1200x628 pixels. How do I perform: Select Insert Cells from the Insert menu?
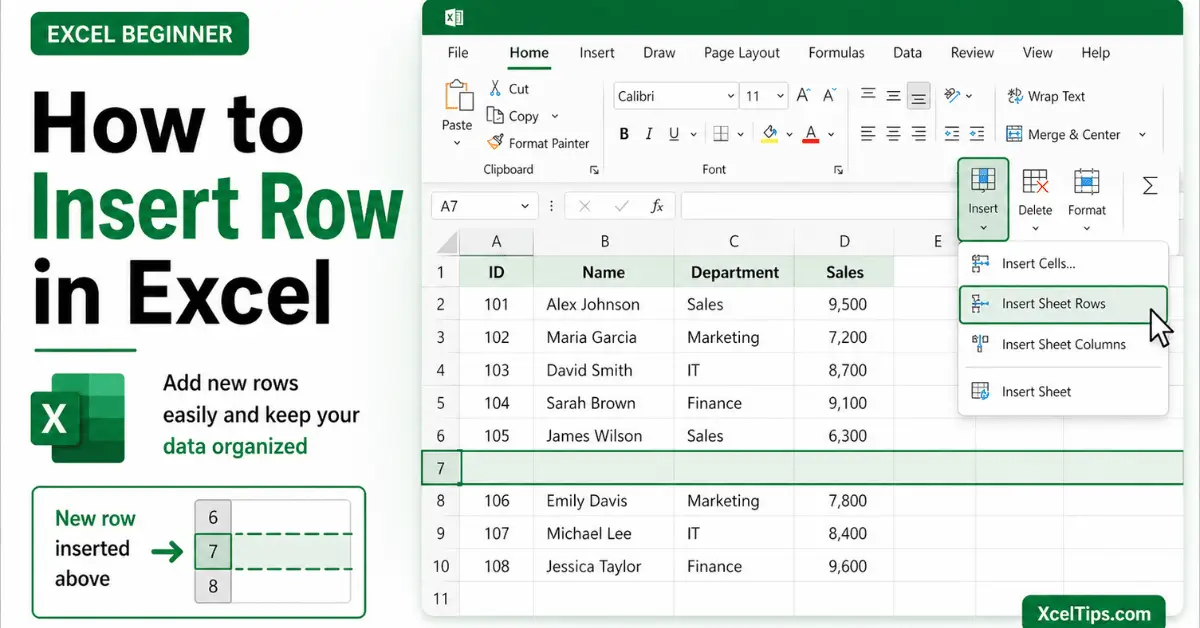point(1038,263)
